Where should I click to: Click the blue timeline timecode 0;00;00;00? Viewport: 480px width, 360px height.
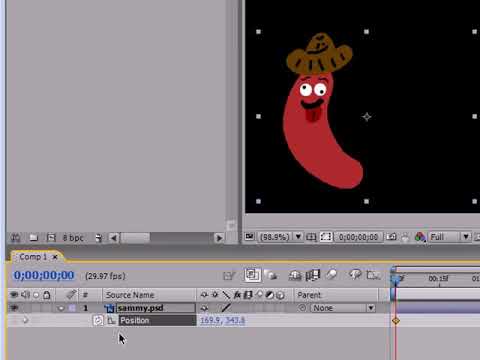44,275
